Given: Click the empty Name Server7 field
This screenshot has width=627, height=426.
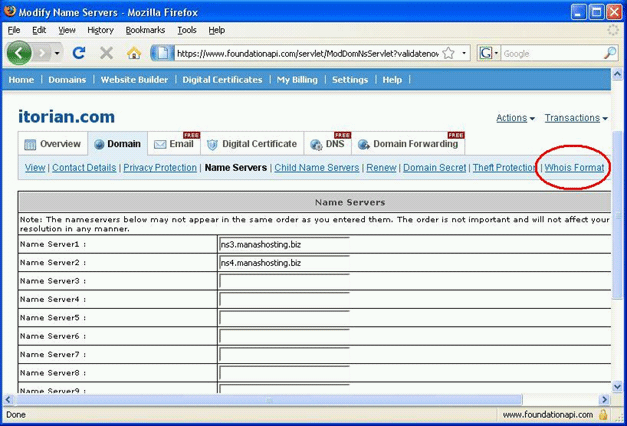Looking at the screenshot, I should [284, 355].
